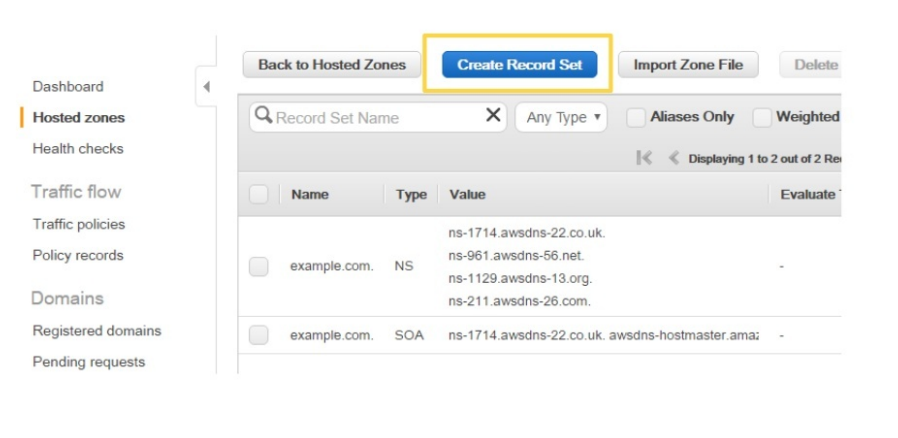Sort records by Type column
Screen dimensions: 898x438
[x=411, y=194]
